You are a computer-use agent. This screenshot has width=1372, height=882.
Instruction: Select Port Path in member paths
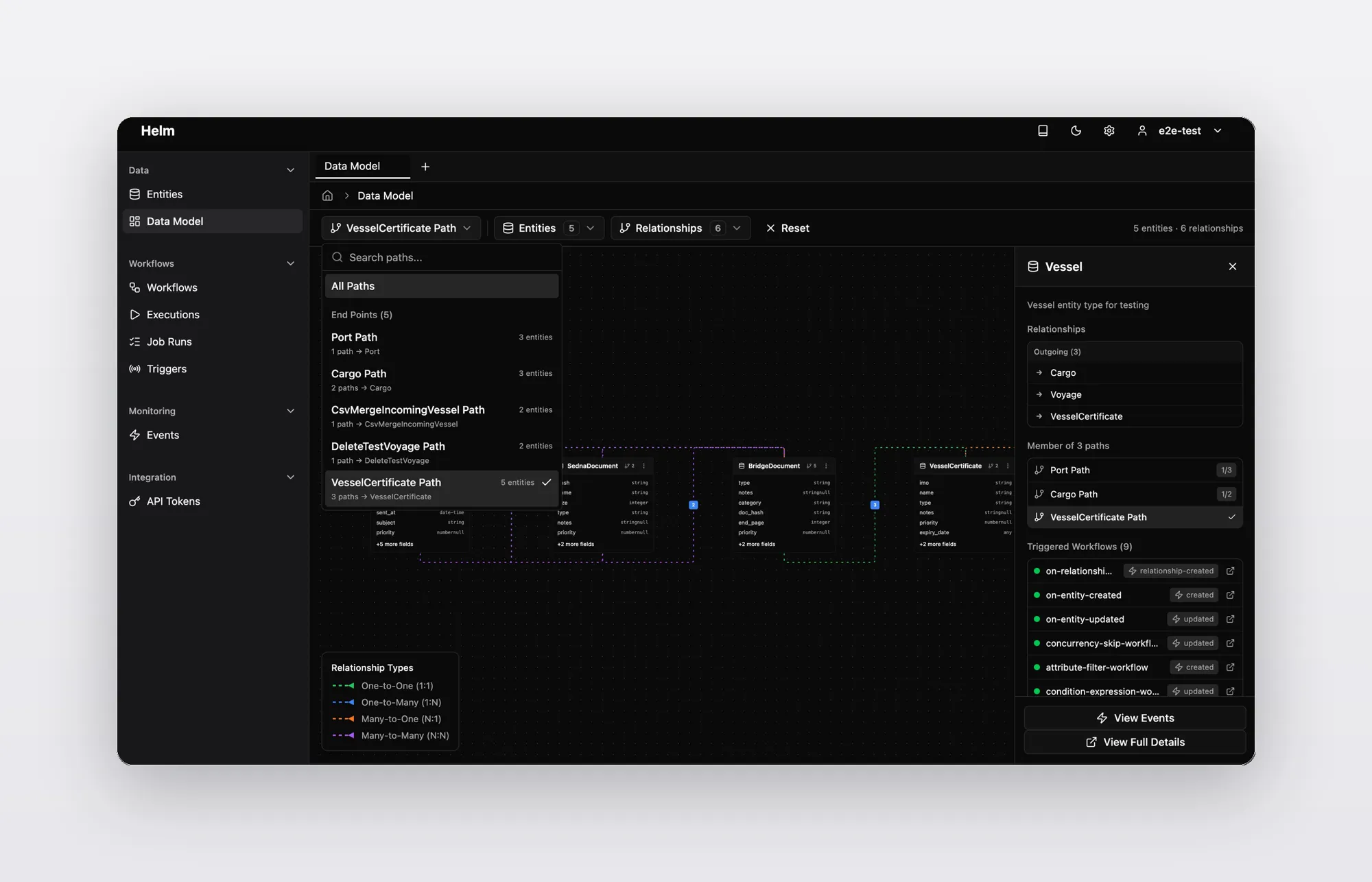click(x=1135, y=470)
